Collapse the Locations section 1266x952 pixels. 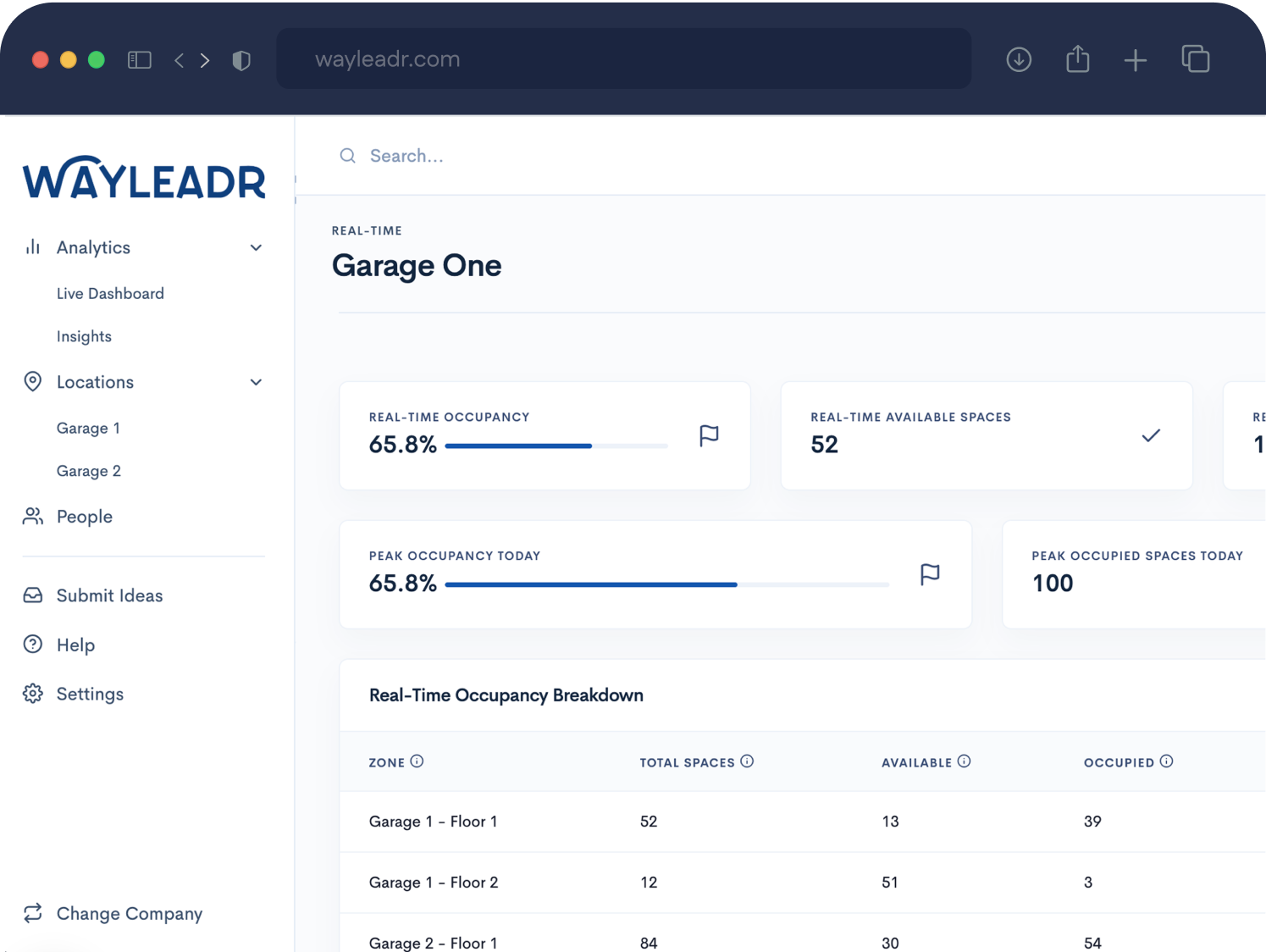[256, 382]
